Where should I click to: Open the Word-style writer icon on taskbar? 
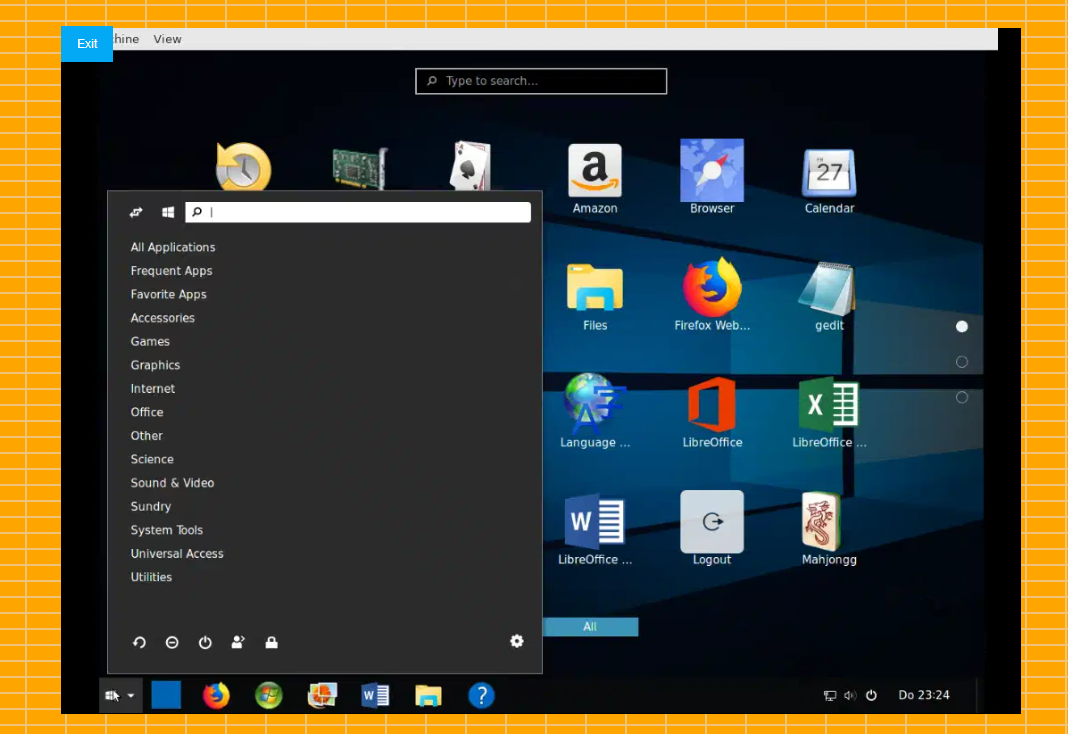(x=375, y=695)
